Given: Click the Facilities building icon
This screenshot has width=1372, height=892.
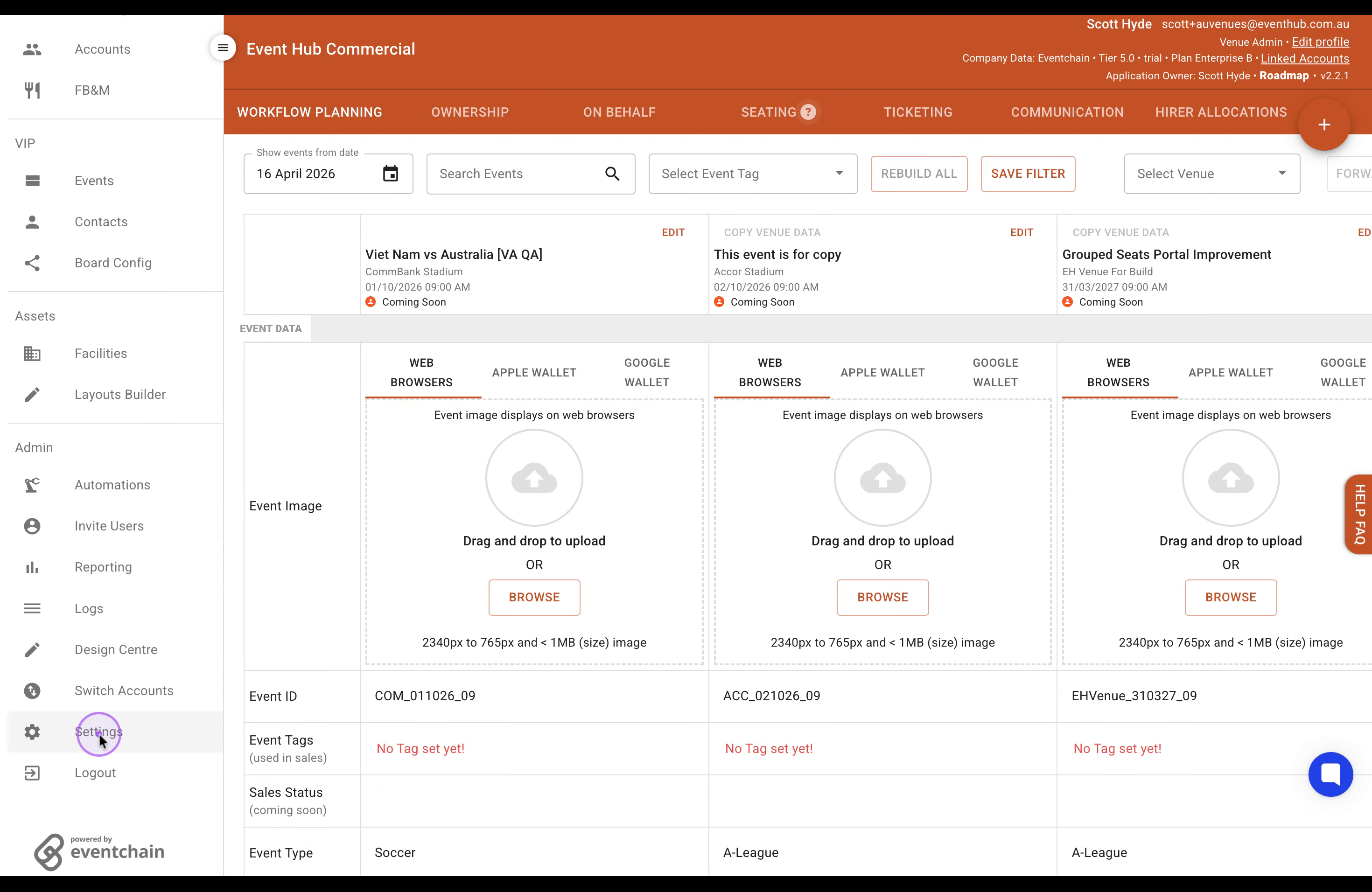Looking at the screenshot, I should (32, 353).
